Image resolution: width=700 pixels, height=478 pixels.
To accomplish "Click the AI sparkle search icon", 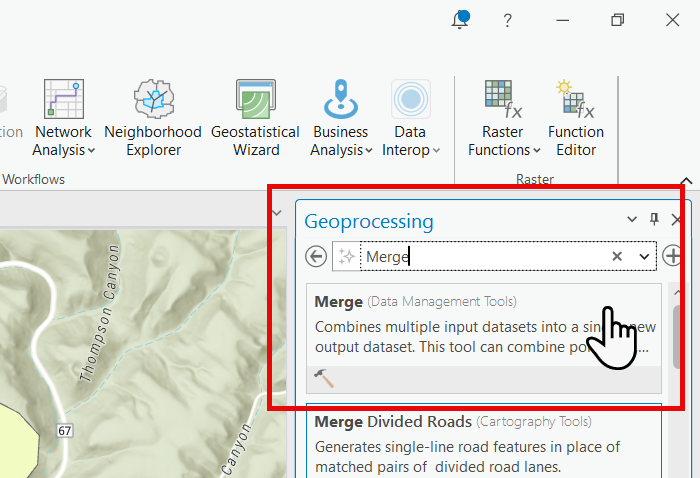I will click(346, 257).
